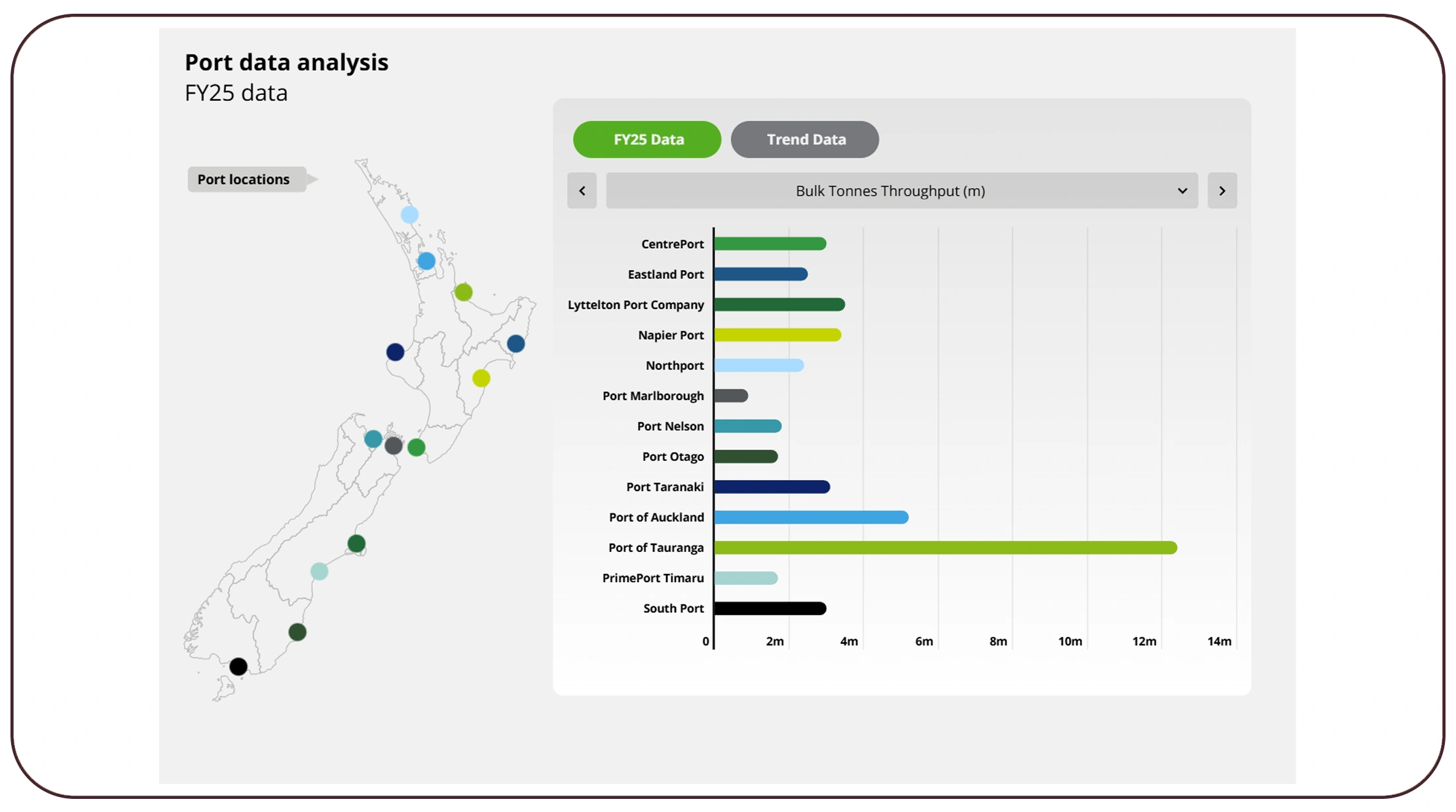The width and height of the screenshot is (1456, 812).
Task: Click the Port of Auckland map dot
Action: pos(426,260)
